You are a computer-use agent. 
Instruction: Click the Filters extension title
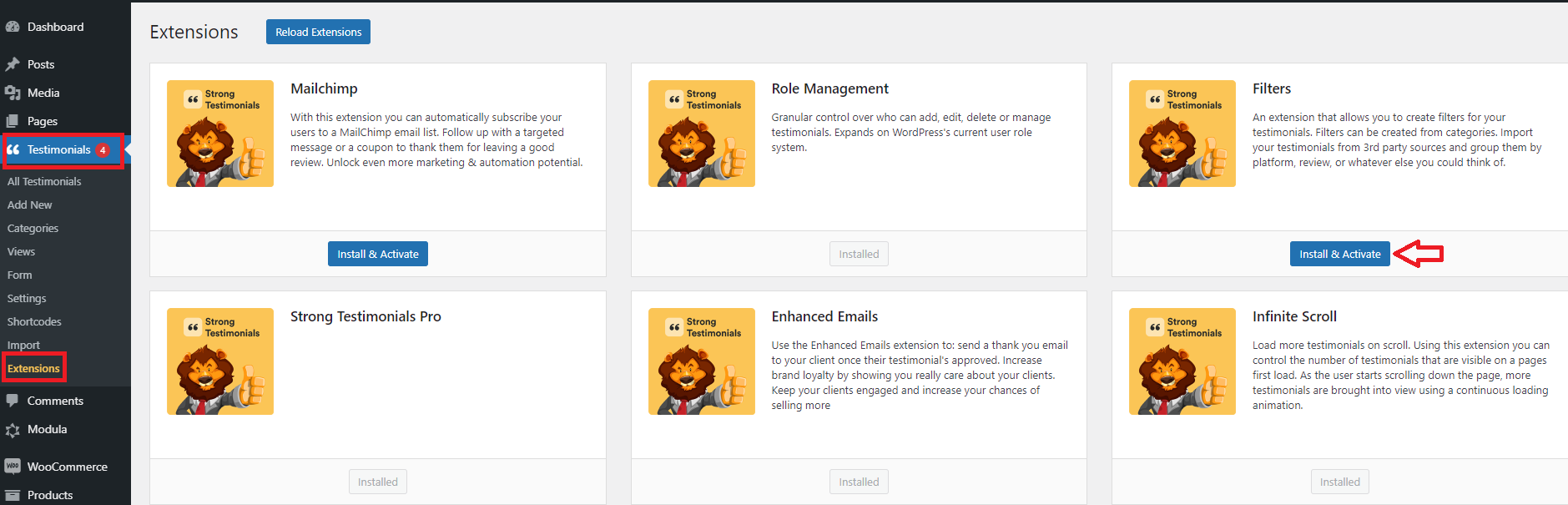coord(1272,88)
